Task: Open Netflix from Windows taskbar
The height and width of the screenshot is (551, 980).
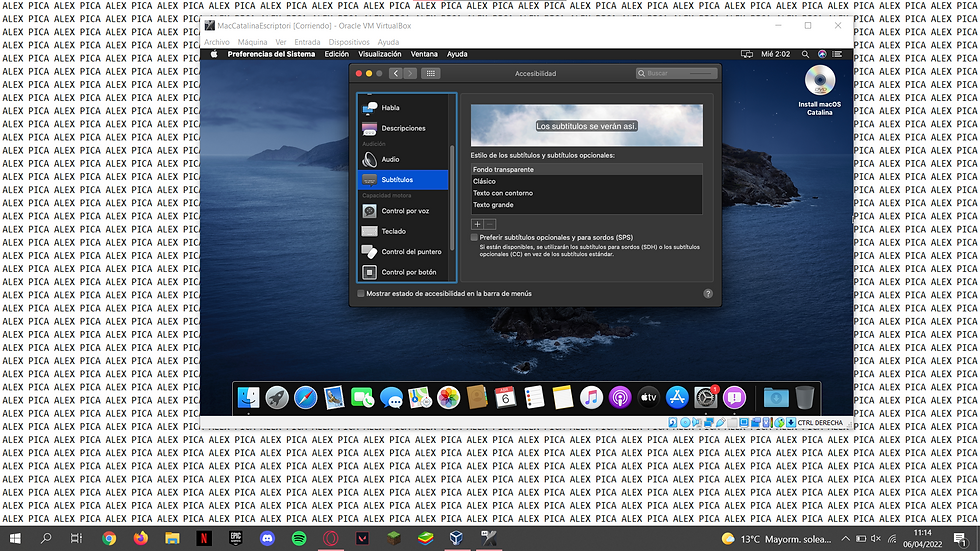Action: tap(204, 538)
